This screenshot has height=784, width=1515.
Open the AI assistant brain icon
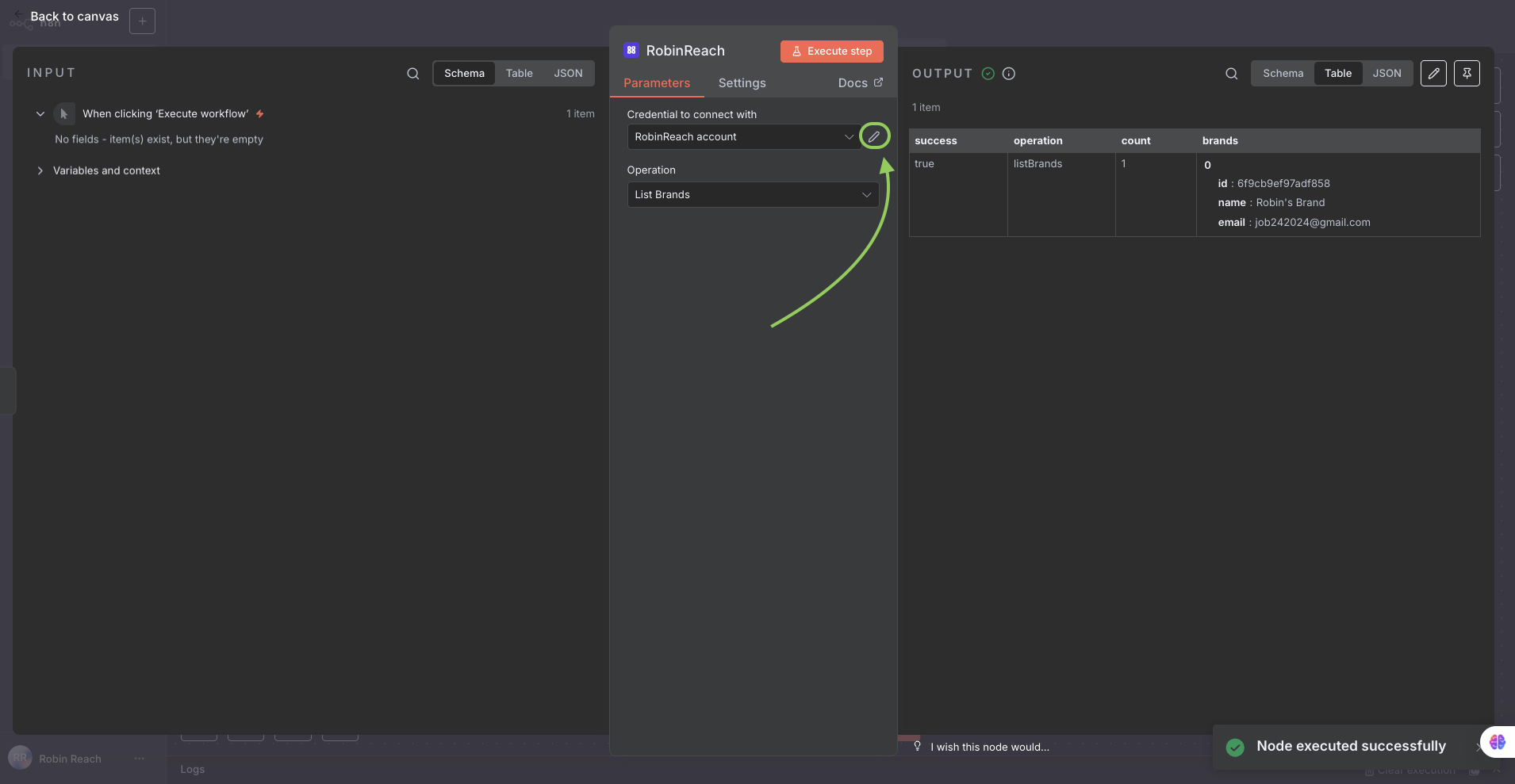coord(1498,742)
